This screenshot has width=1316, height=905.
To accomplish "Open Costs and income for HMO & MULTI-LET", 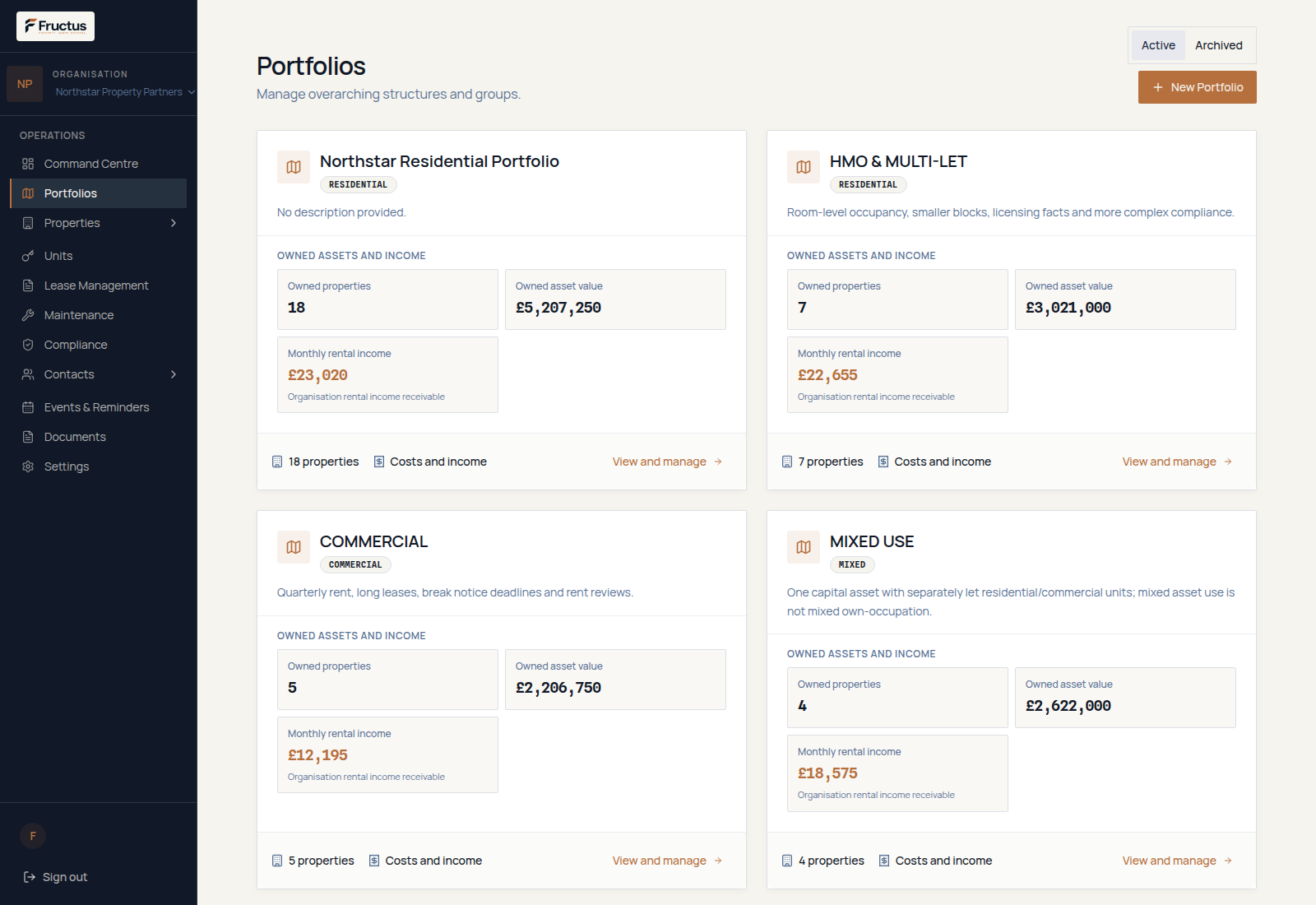I will click(x=934, y=462).
